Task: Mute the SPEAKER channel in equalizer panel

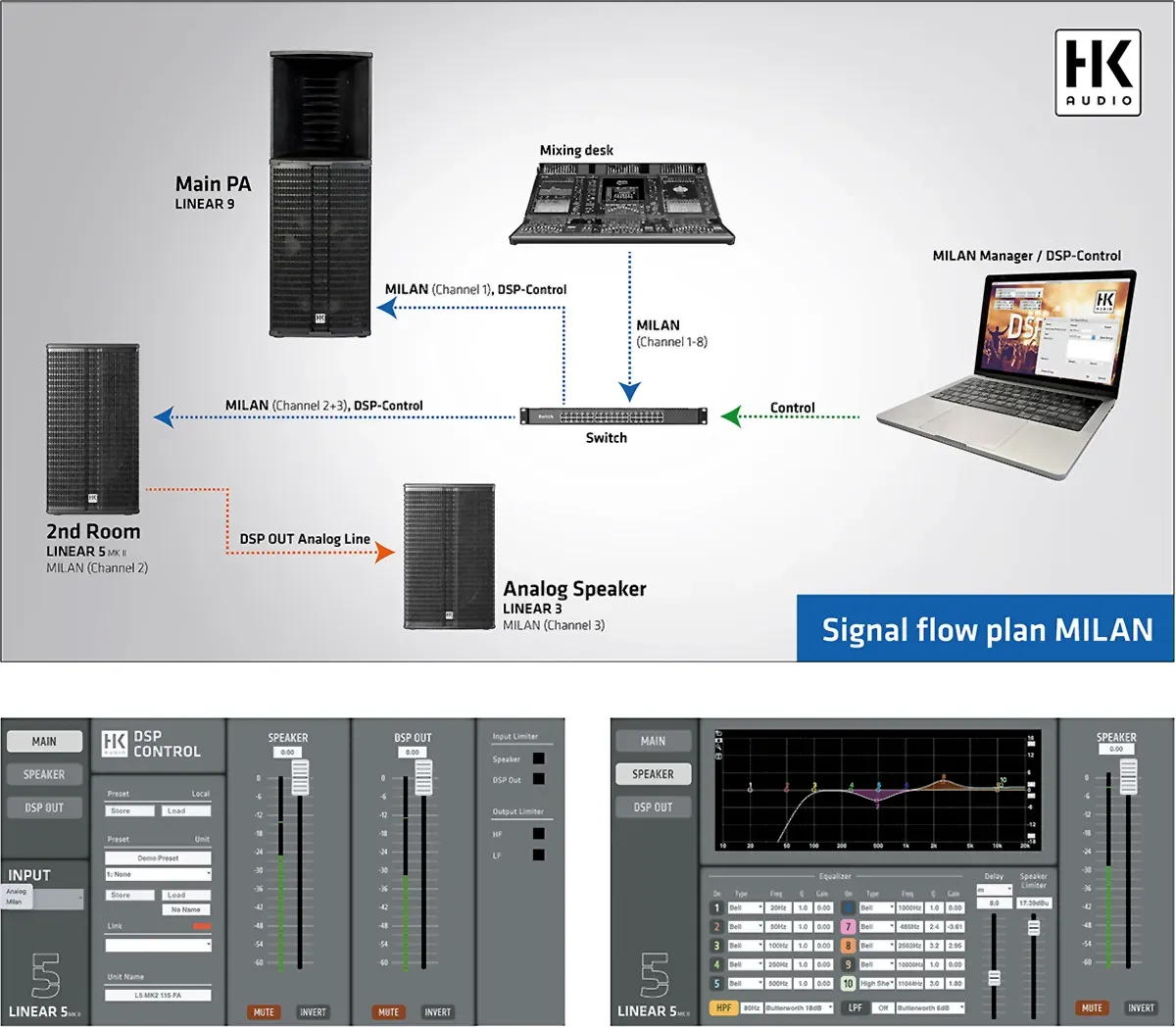Action: pos(1092,1007)
